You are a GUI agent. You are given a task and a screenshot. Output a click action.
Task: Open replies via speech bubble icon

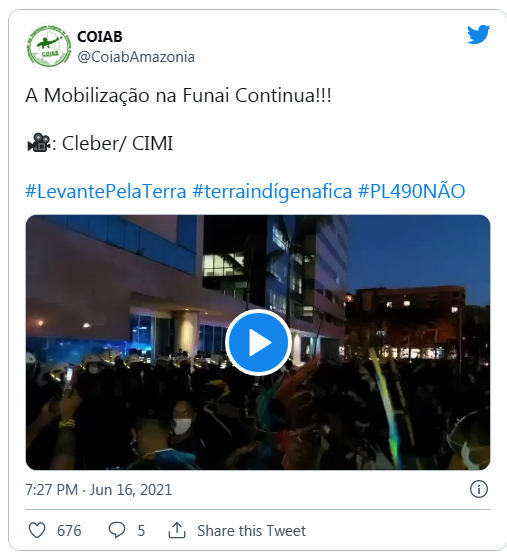[x=117, y=530]
